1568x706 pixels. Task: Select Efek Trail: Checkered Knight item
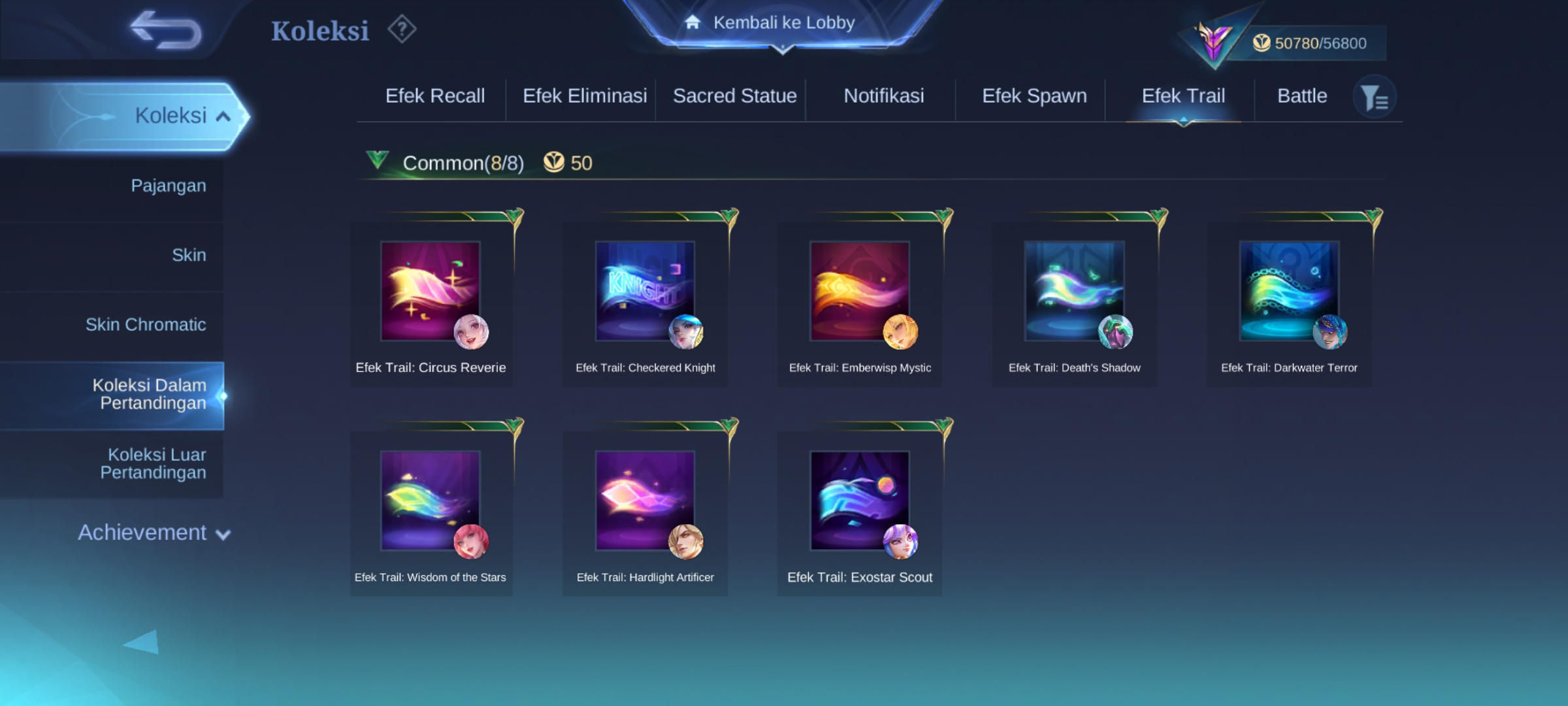[645, 291]
